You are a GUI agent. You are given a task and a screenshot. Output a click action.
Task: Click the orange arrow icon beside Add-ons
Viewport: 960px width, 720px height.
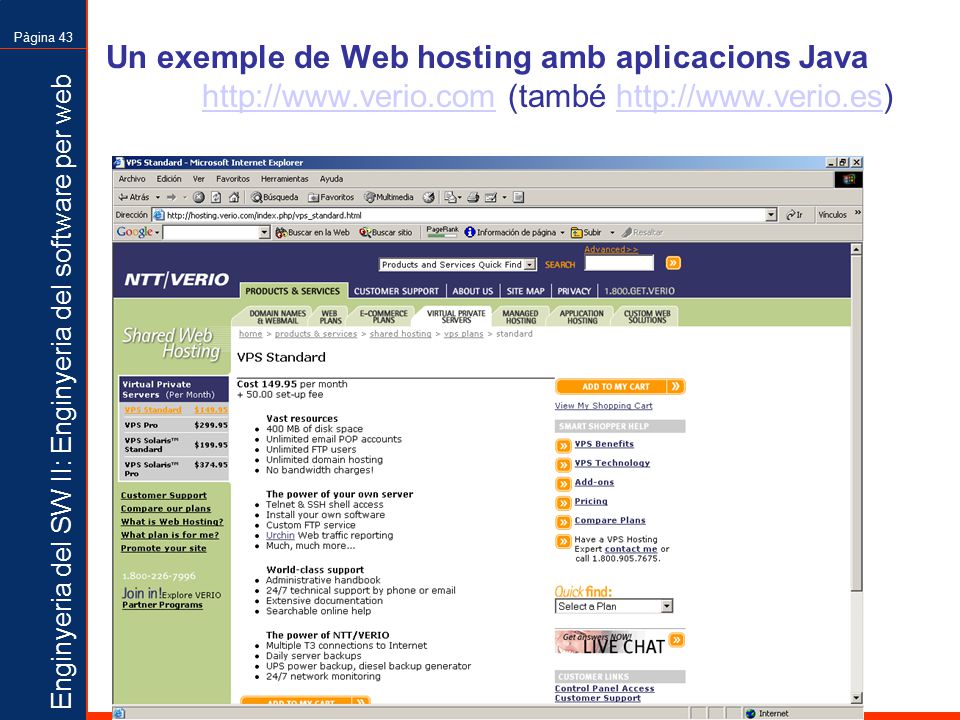click(x=563, y=484)
